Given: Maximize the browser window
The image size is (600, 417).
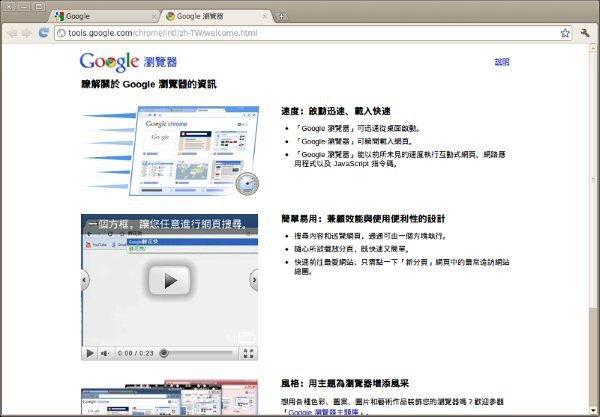Looking at the screenshot, I should tap(38, 6).
